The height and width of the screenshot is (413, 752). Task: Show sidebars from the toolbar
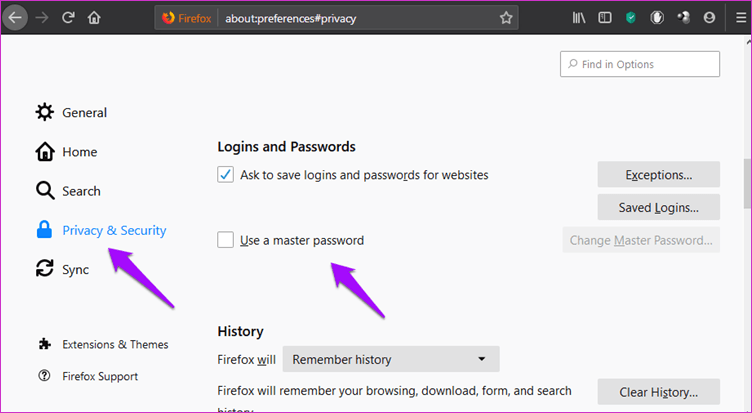tap(605, 18)
